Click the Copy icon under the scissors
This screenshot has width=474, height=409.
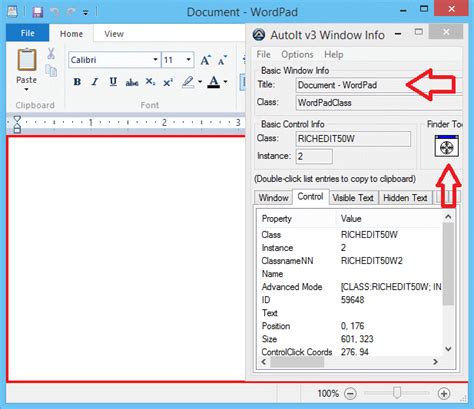tap(51, 71)
